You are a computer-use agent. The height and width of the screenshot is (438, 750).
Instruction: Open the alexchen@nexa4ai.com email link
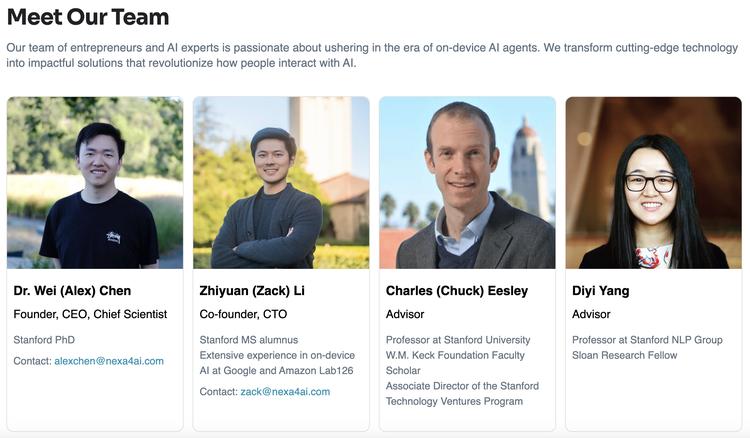click(x=109, y=361)
